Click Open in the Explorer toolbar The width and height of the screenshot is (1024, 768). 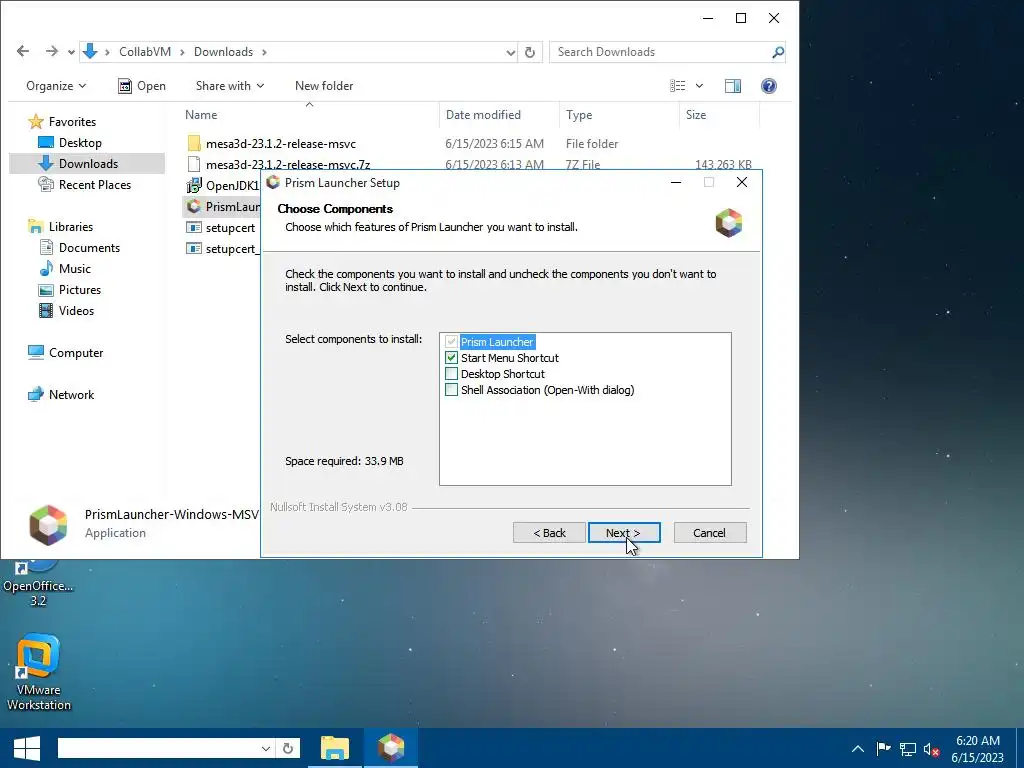point(142,86)
